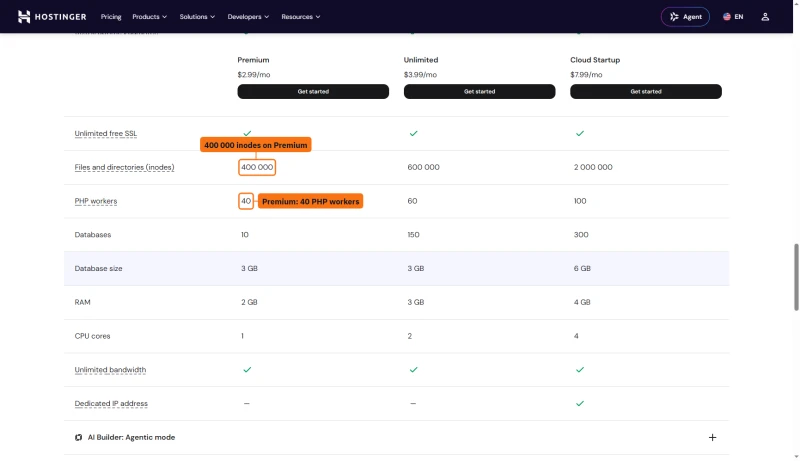Click the Hostinger logo
Image resolution: width=800 pixels, height=461 pixels.
point(52,17)
